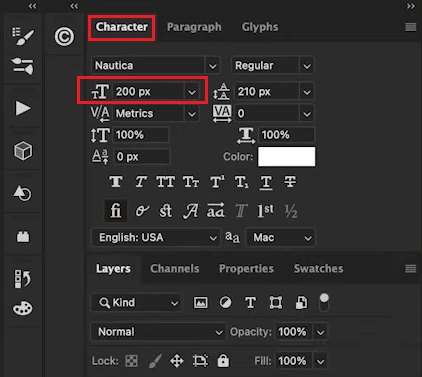The image size is (422, 377).
Task: Filter layers by pixel layers
Action: [200, 303]
